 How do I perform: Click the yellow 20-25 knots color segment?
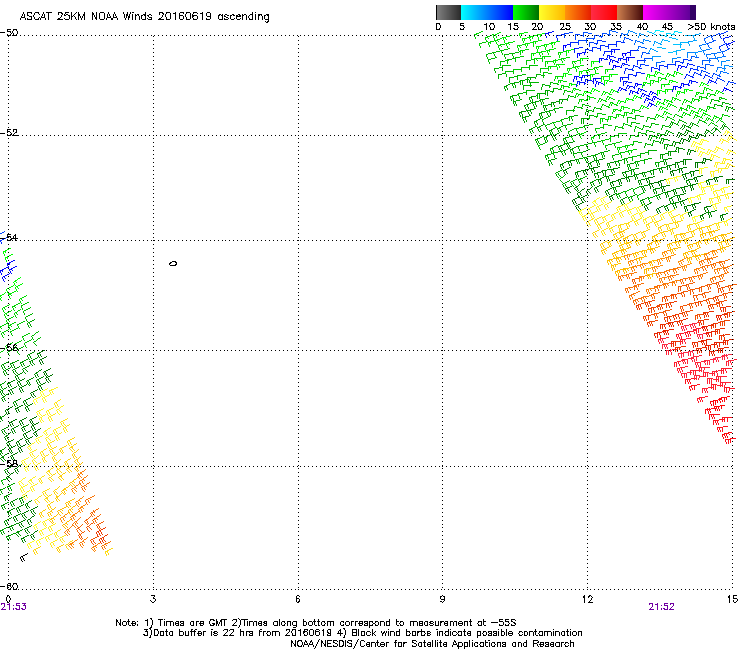tap(552, 12)
